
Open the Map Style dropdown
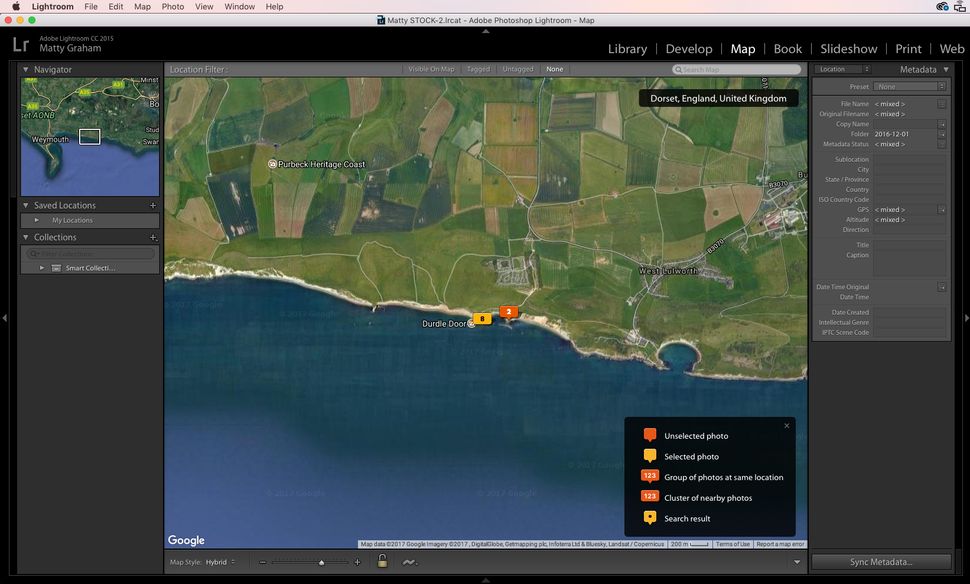[220, 562]
